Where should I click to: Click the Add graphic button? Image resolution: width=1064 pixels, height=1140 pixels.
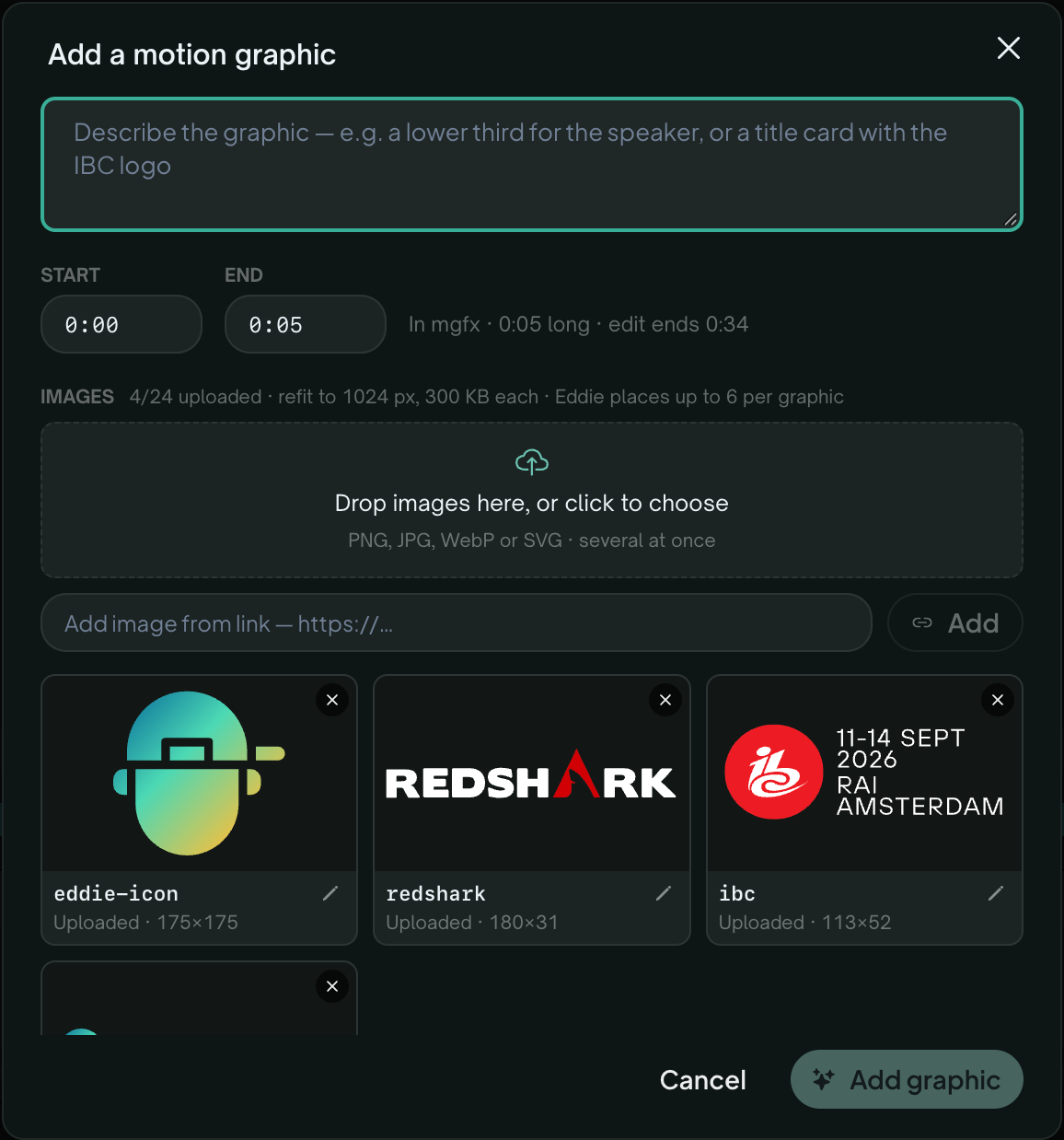click(x=906, y=1080)
